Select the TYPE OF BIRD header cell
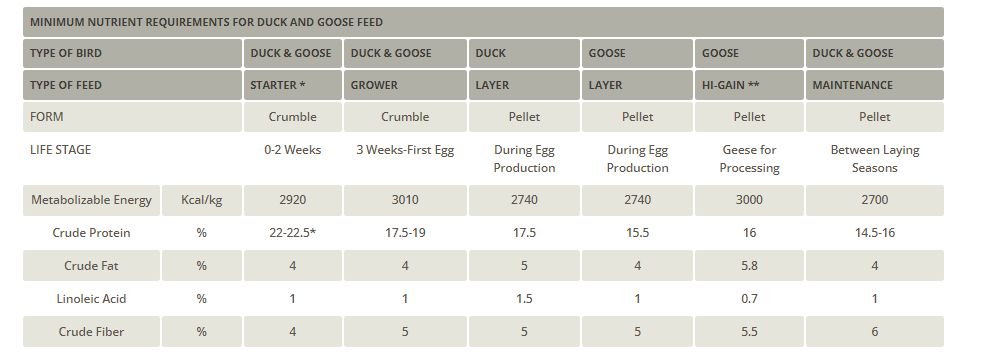This screenshot has height=362, width=995. 133,53
